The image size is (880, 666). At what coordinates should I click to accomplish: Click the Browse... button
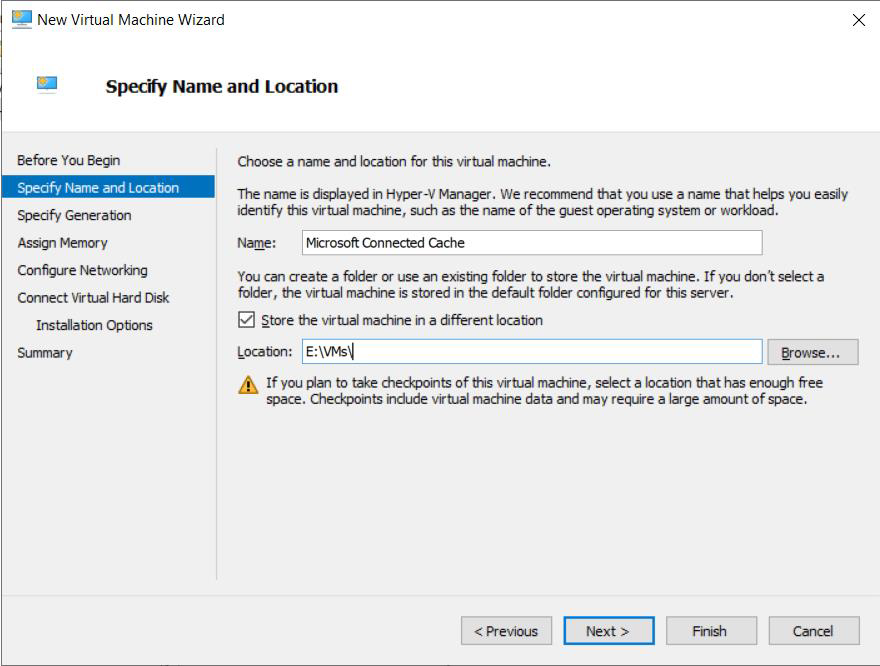coord(813,352)
